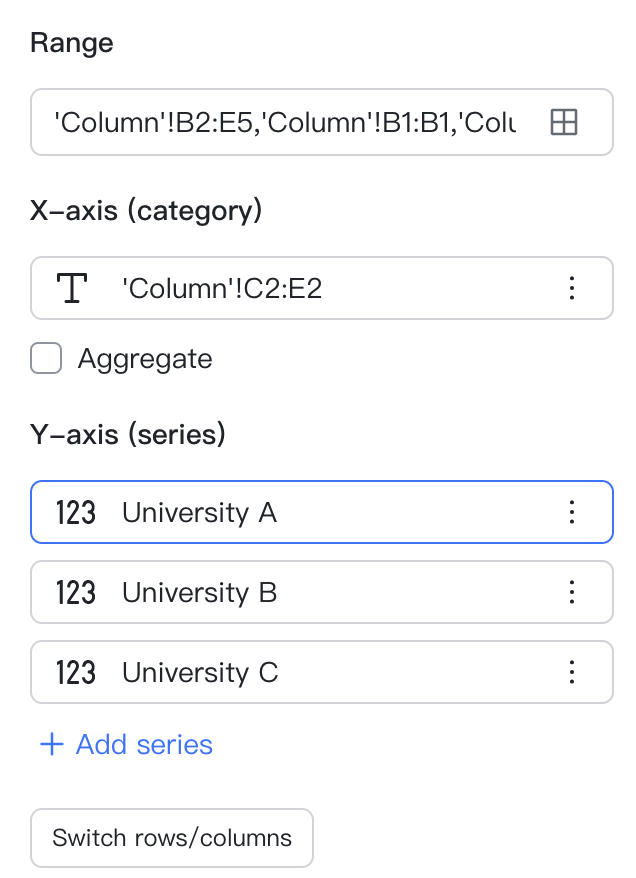Enable the Aggregate checkbox
636x878 pixels.
47,358
